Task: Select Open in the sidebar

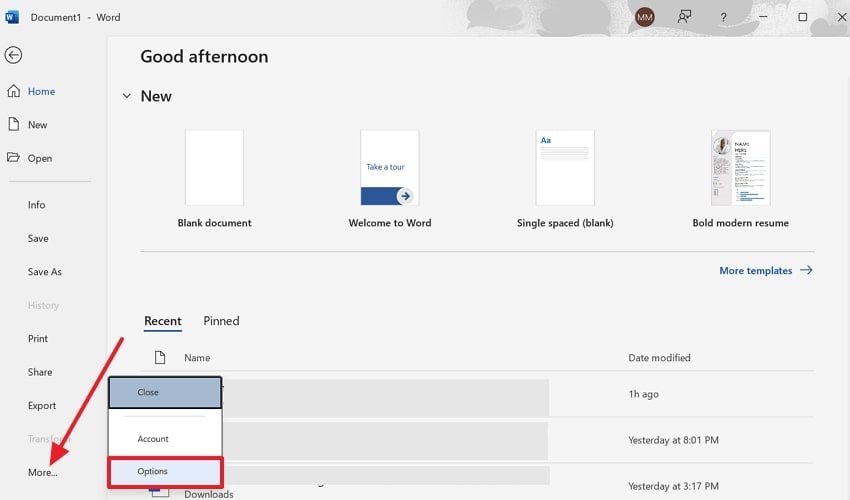Action: [x=40, y=158]
